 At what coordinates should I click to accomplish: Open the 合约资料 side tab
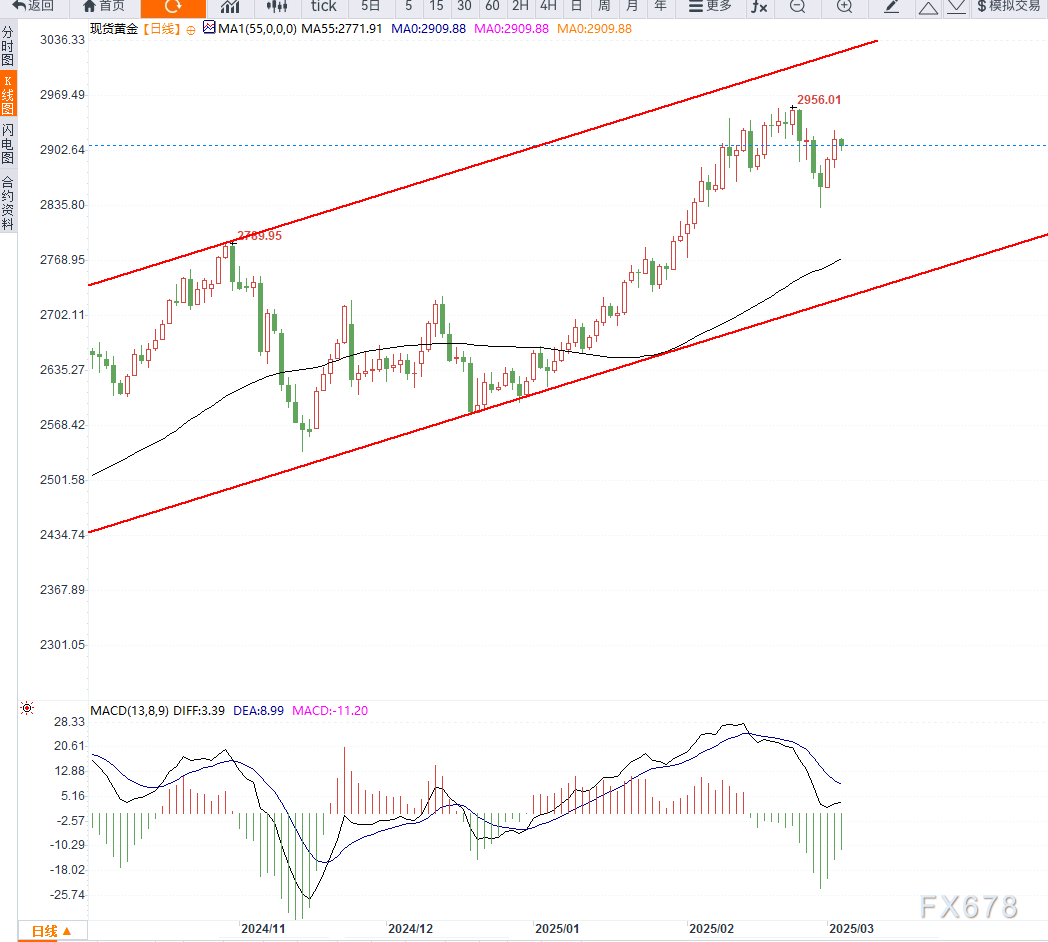coord(8,203)
